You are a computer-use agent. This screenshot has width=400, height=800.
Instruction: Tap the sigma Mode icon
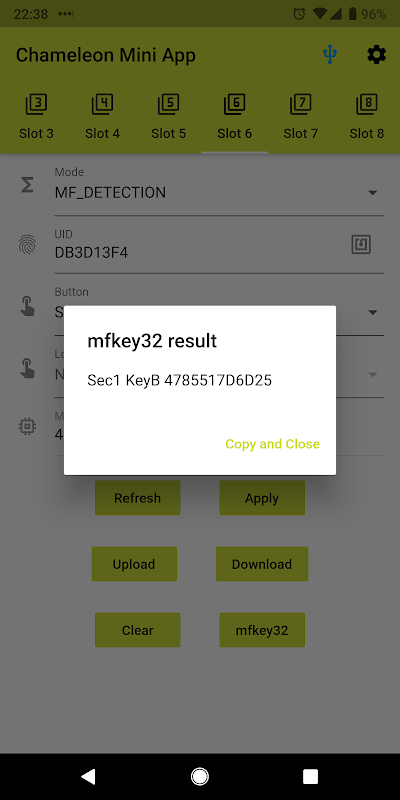click(x=27, y=185)
